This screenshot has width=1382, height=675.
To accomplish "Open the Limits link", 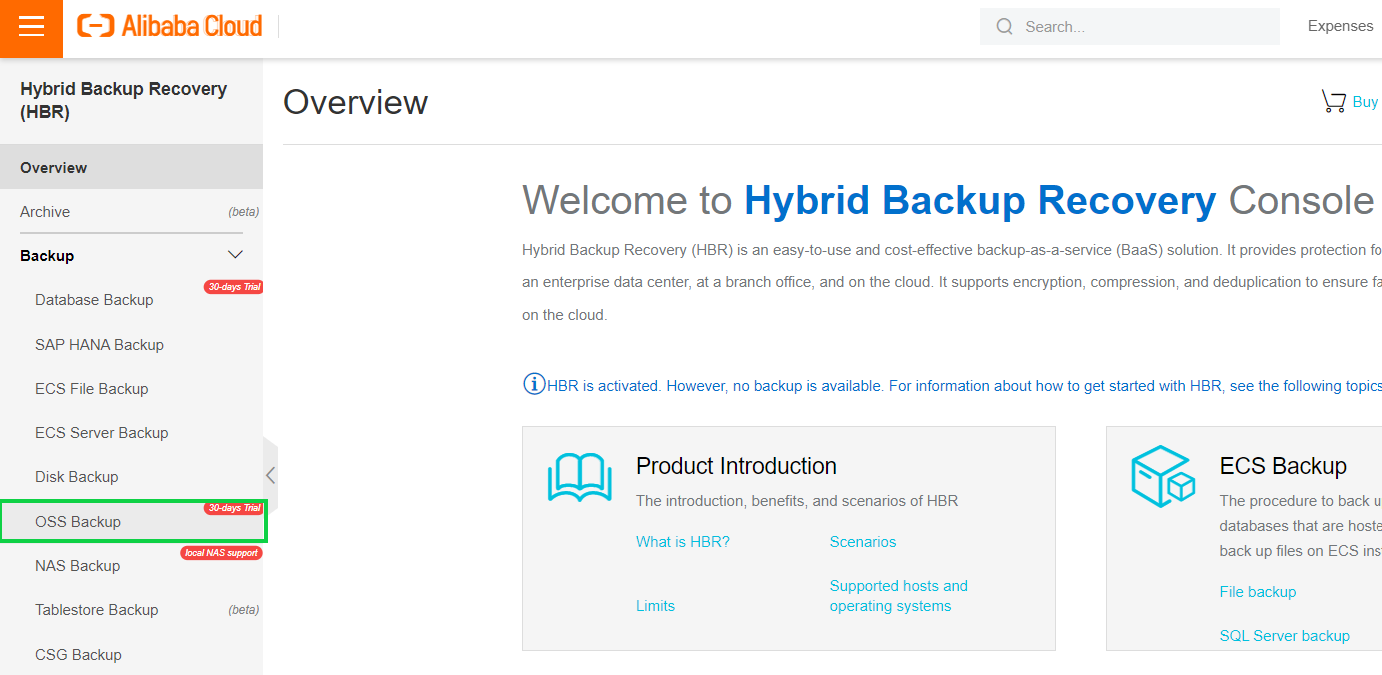I will point(655,605).
